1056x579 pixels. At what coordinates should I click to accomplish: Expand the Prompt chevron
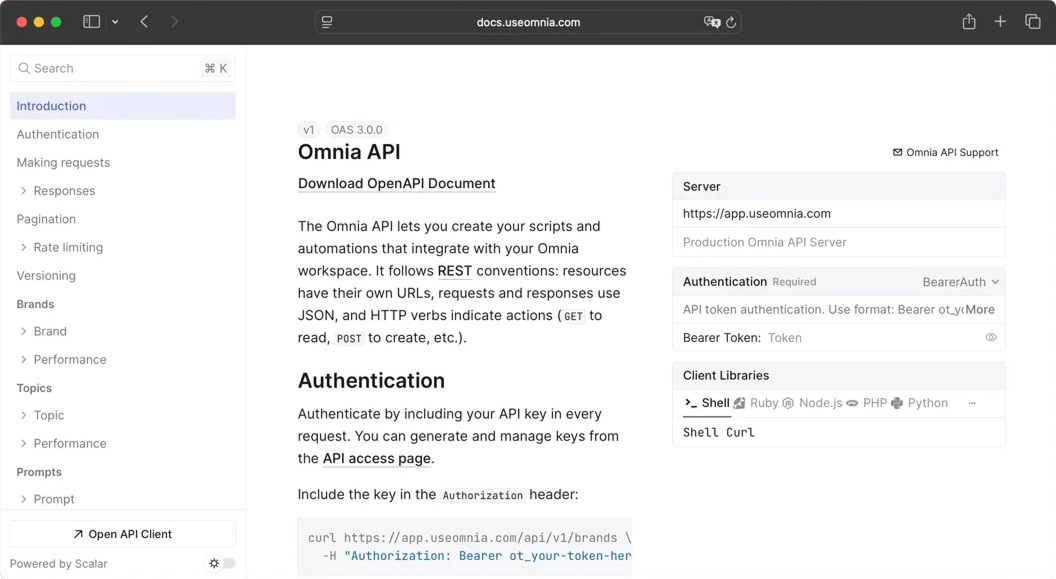(x=24, y=499)
